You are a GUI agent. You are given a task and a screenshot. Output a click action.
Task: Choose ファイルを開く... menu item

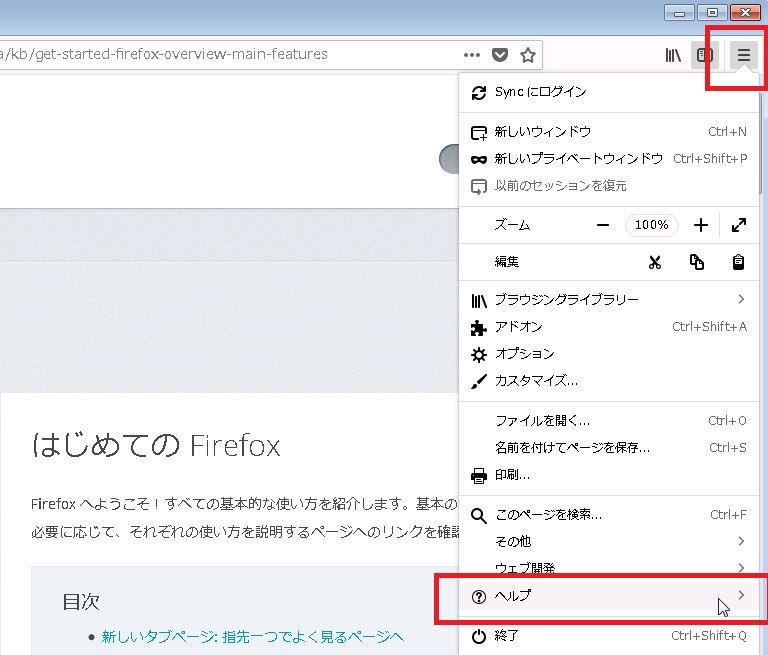609,421
